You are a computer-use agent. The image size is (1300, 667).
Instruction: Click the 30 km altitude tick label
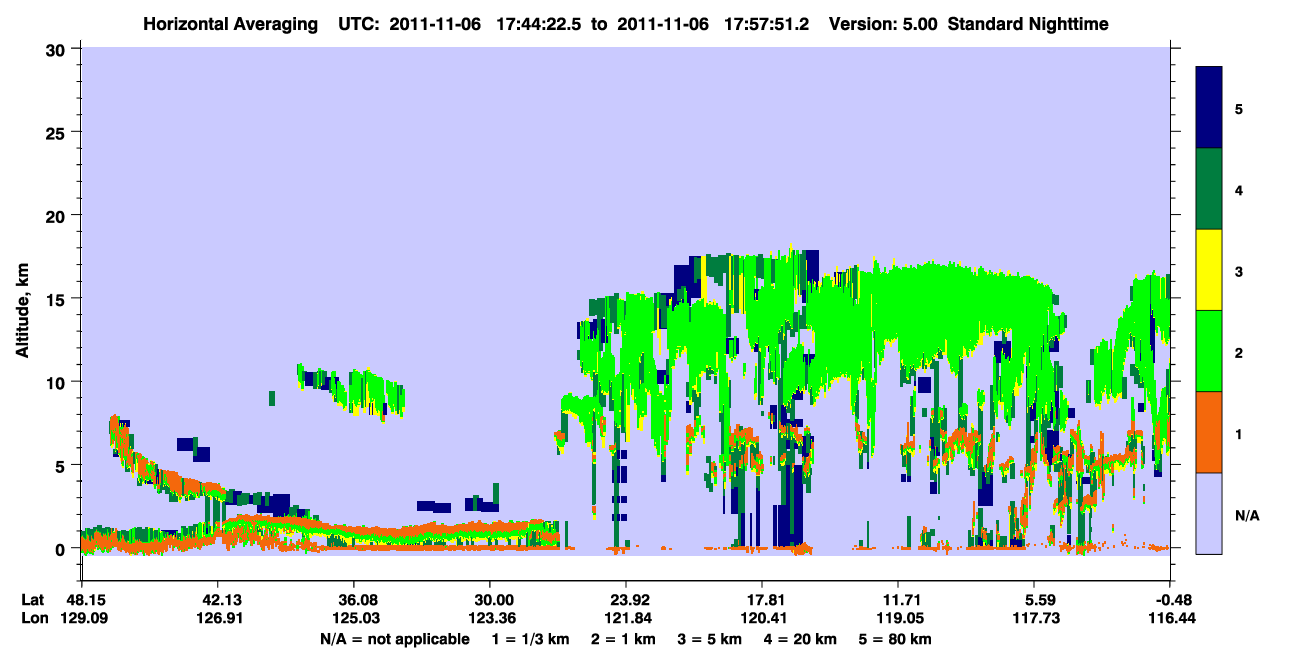(x=59, y=49)
